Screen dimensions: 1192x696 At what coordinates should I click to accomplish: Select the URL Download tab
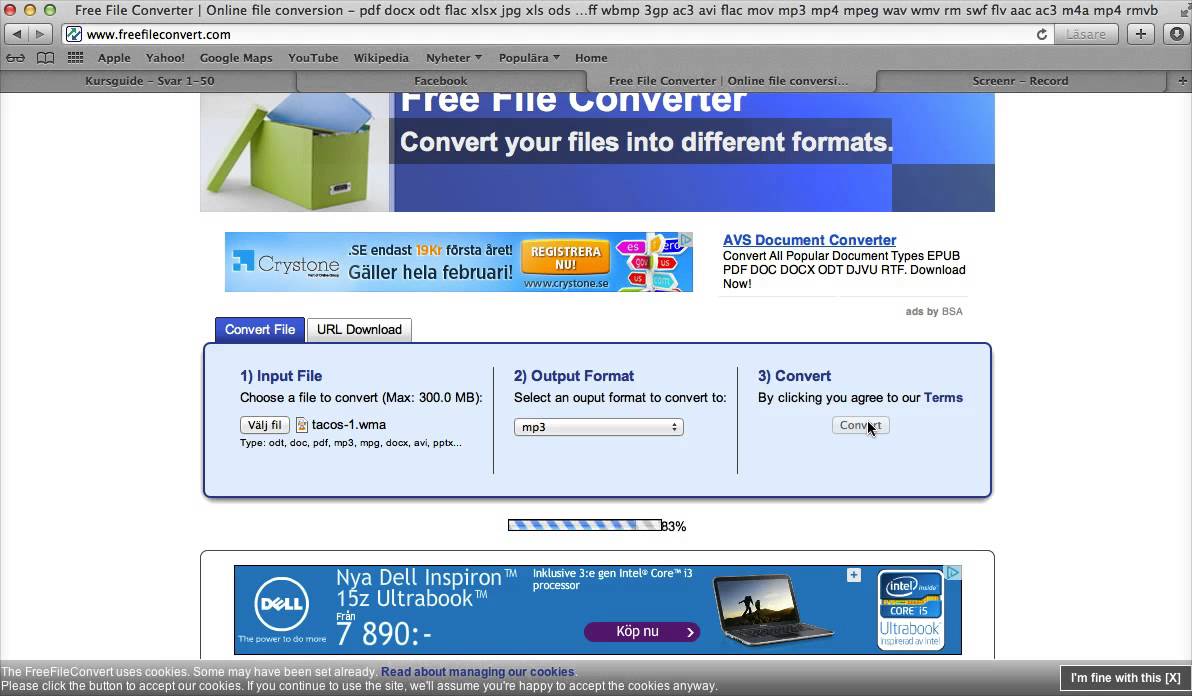[359, 330]
